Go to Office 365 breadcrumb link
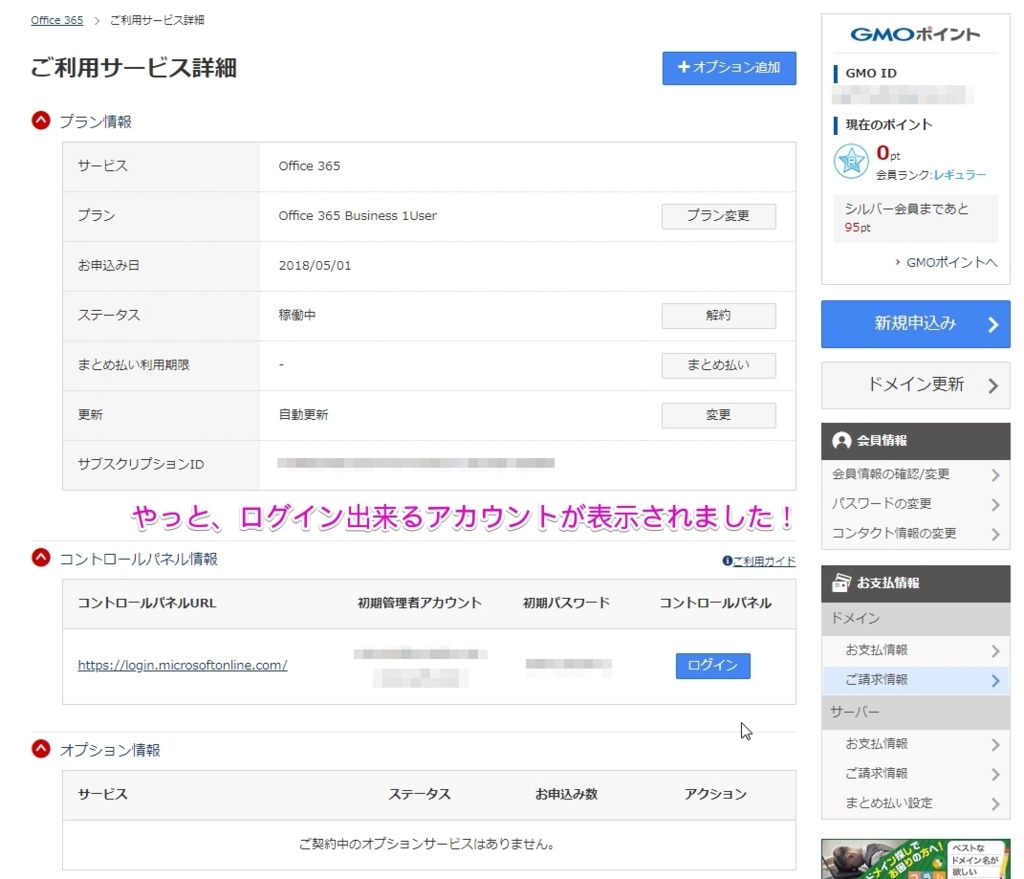 click(57, 20)
